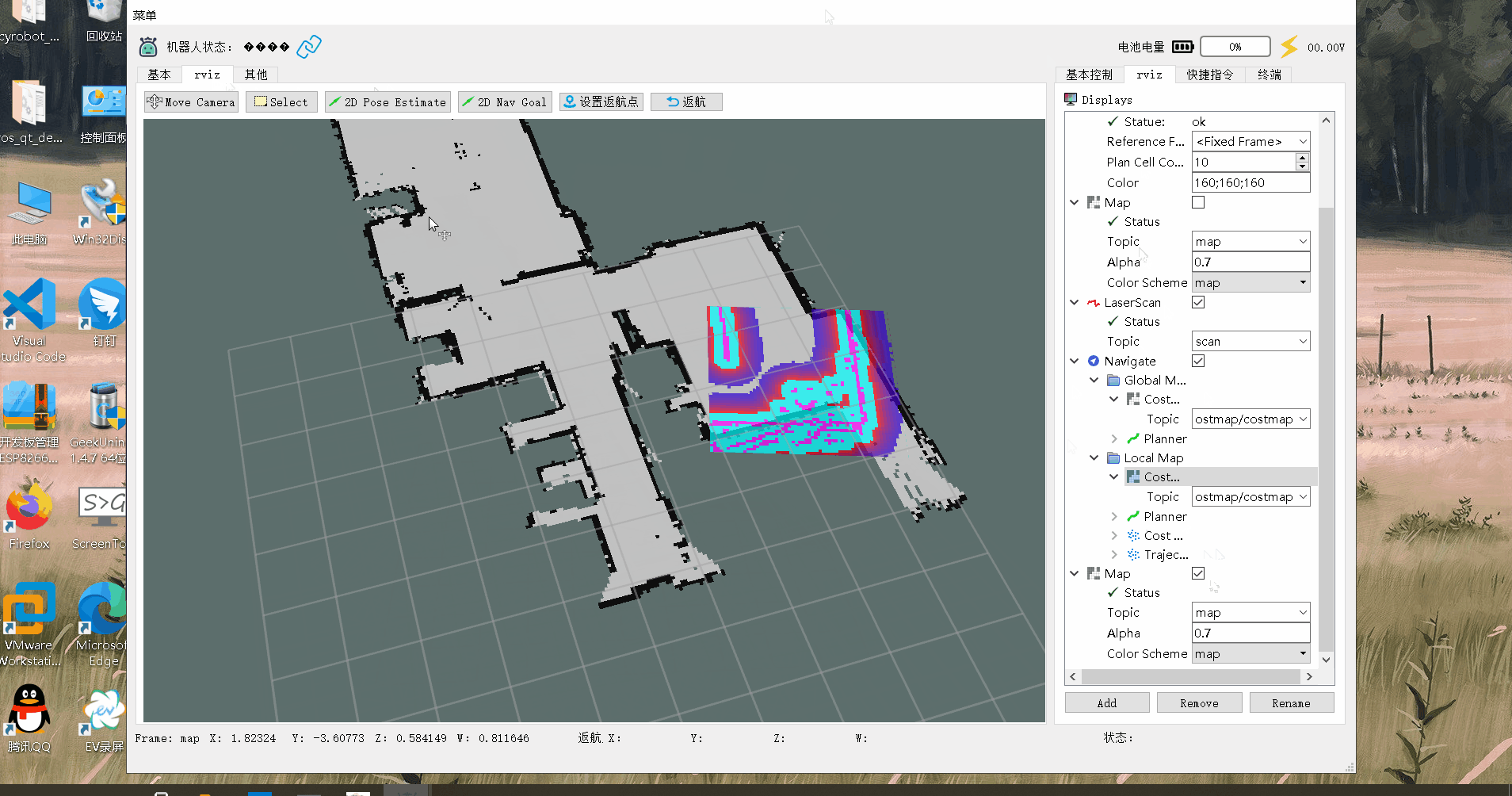Expand the Planner item under Global Map
The width and height of the screenshot is (1512, 796).
click(x=1115, y=438)
